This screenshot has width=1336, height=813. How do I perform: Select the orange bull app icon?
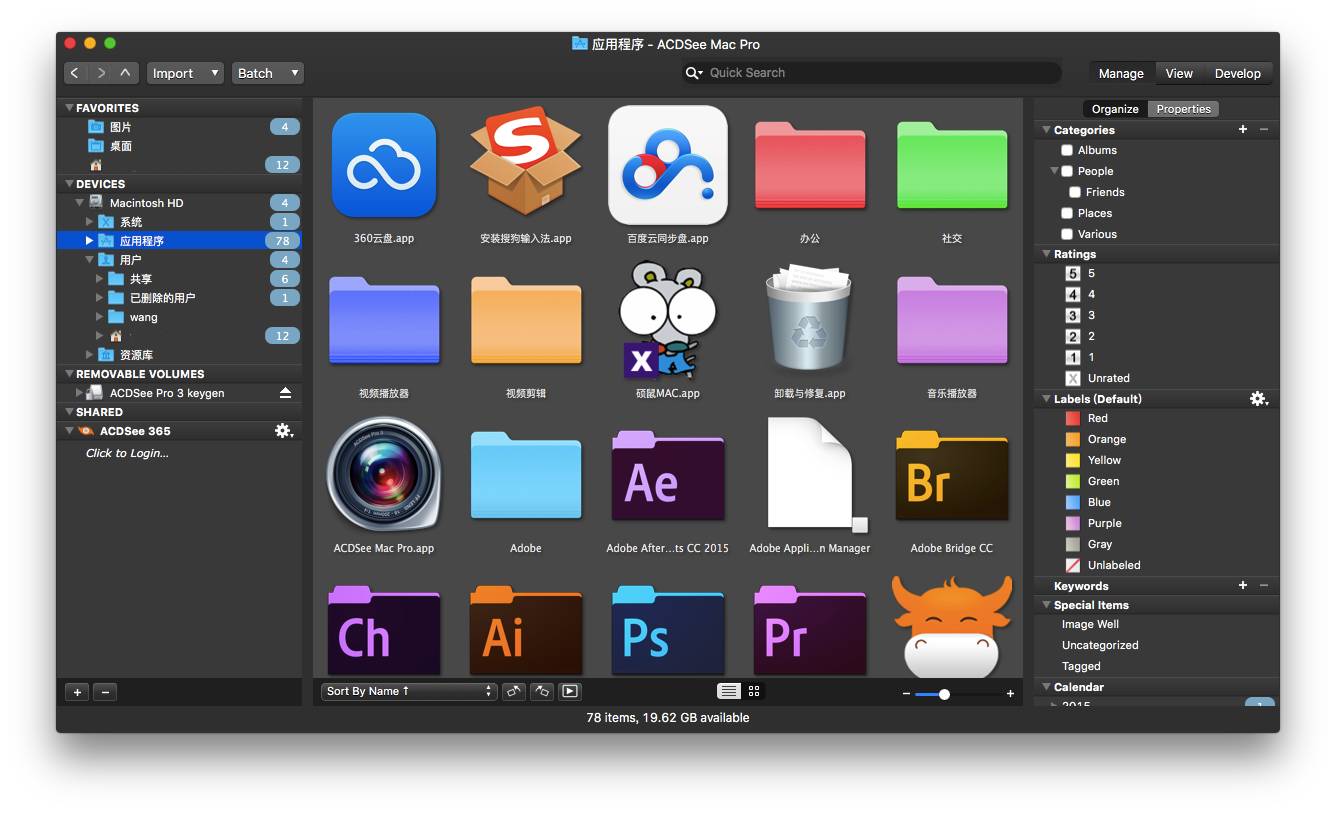click(952, 627)
